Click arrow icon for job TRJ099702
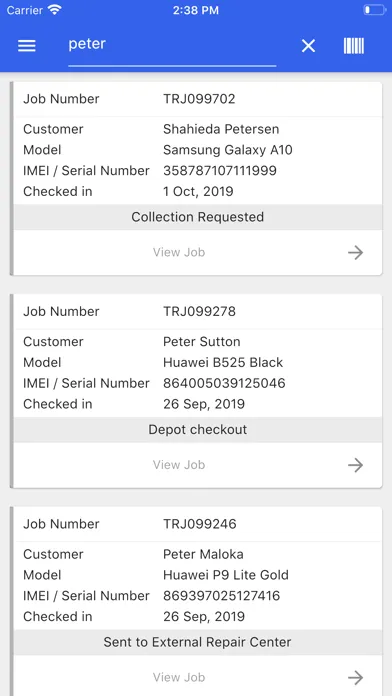Image resolution: width=392 pixels, height=696 pixels. (x=355, y=253)
